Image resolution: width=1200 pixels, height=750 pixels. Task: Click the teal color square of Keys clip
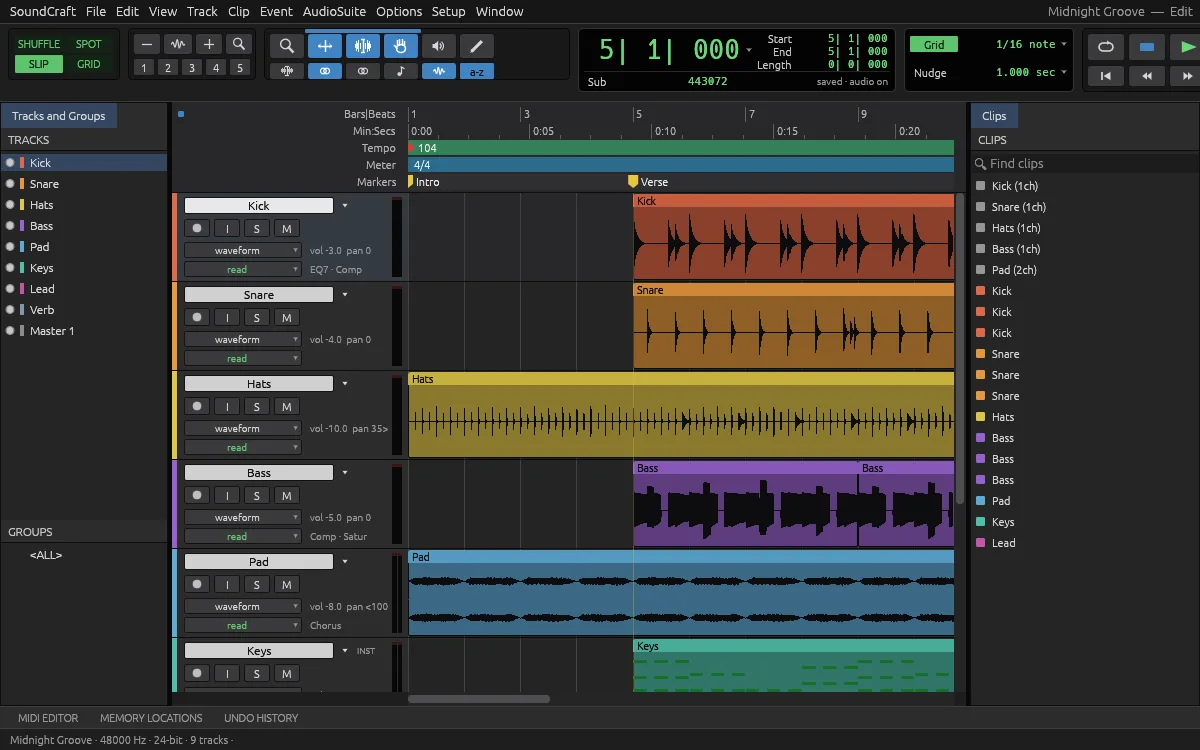click(980, 522)
